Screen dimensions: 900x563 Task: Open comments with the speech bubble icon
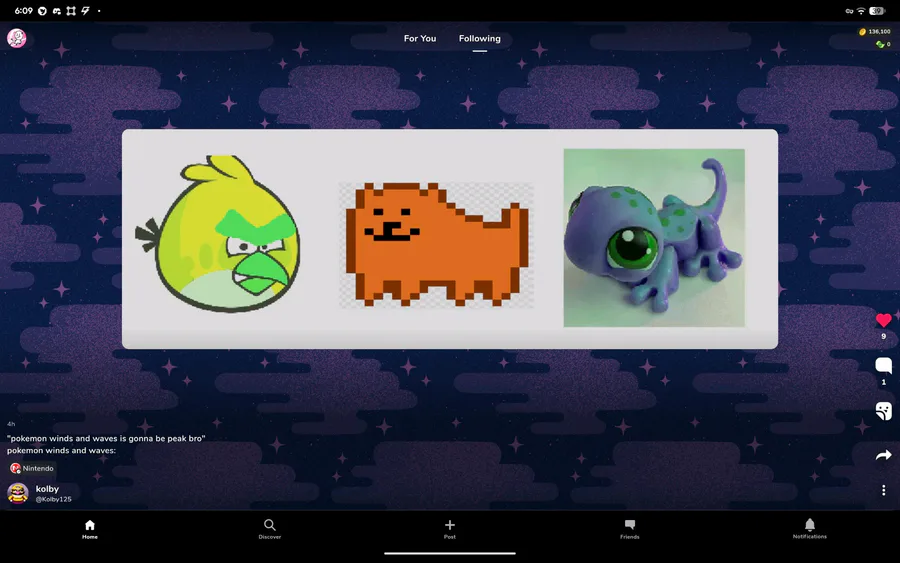(883, 366)
